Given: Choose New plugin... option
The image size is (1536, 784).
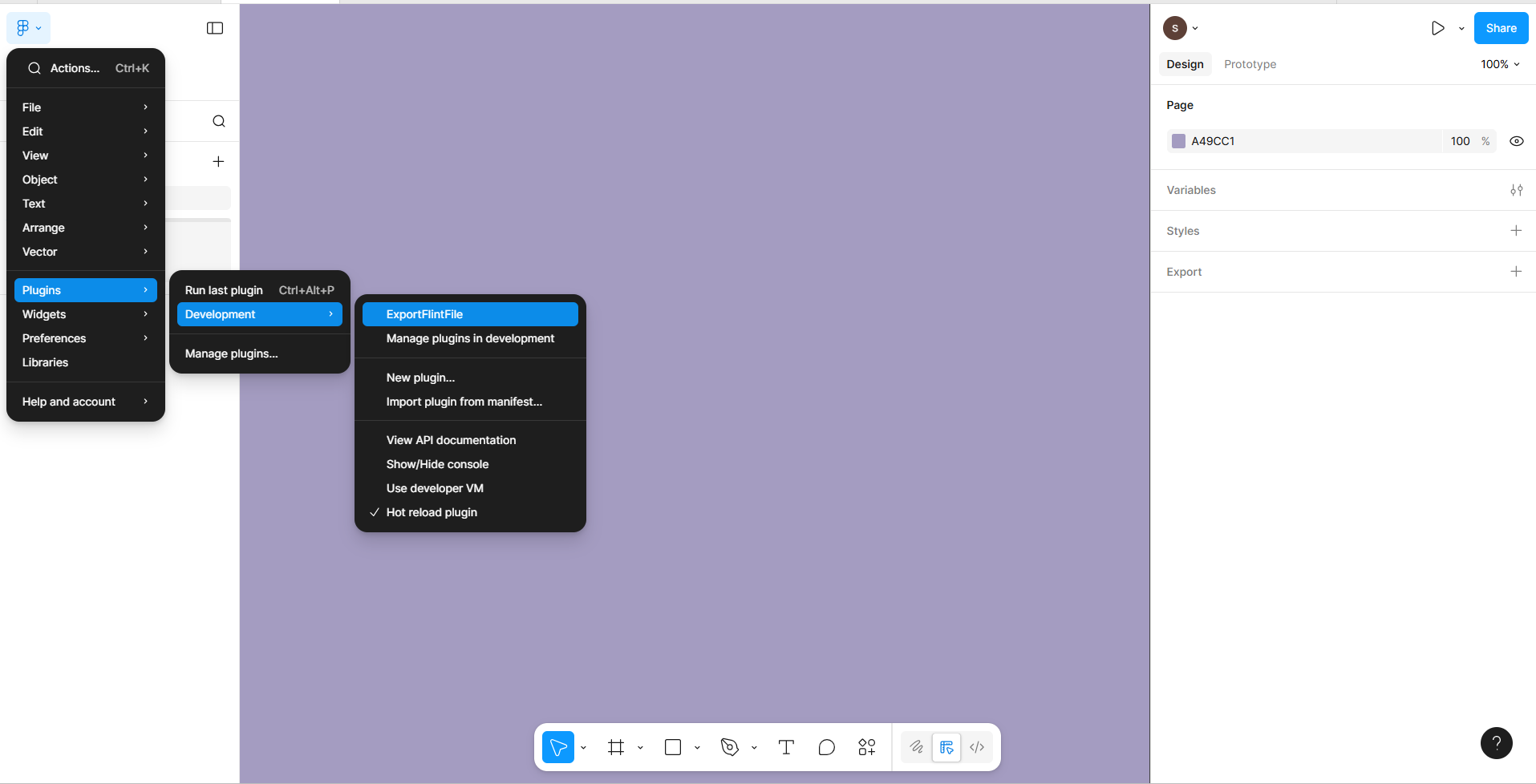Looking at the screenshot, I should [470, 378].
